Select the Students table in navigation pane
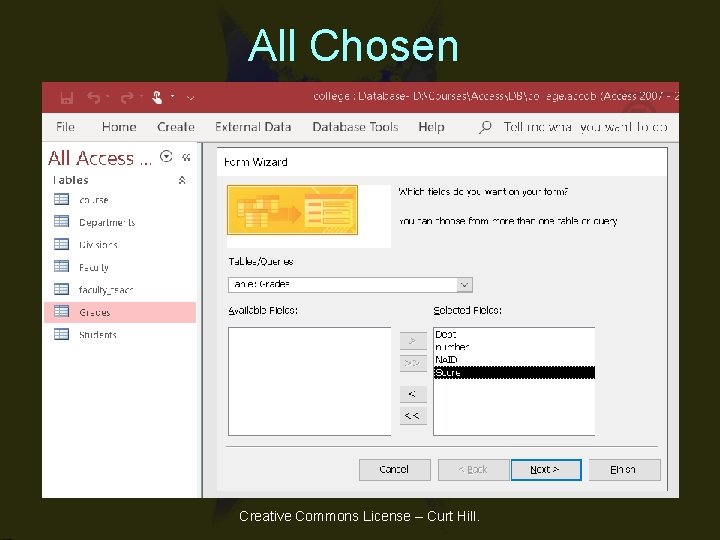The image size is (720, 540). (120, 334)
